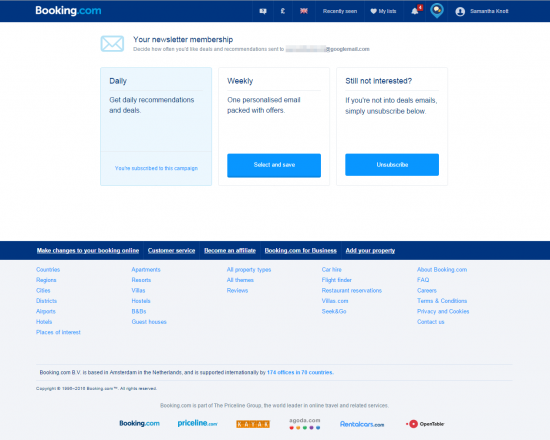Open the Villas.com footer link

point(335,301)
